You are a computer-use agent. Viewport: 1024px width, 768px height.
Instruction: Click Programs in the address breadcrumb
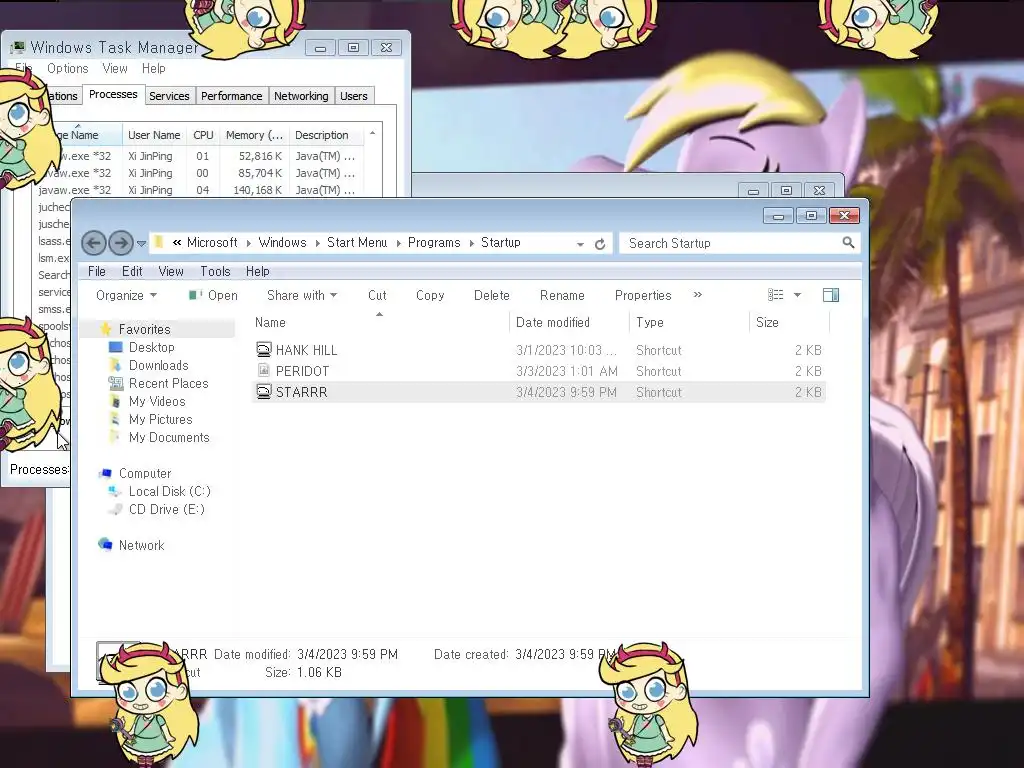click(x=434, y=242)
